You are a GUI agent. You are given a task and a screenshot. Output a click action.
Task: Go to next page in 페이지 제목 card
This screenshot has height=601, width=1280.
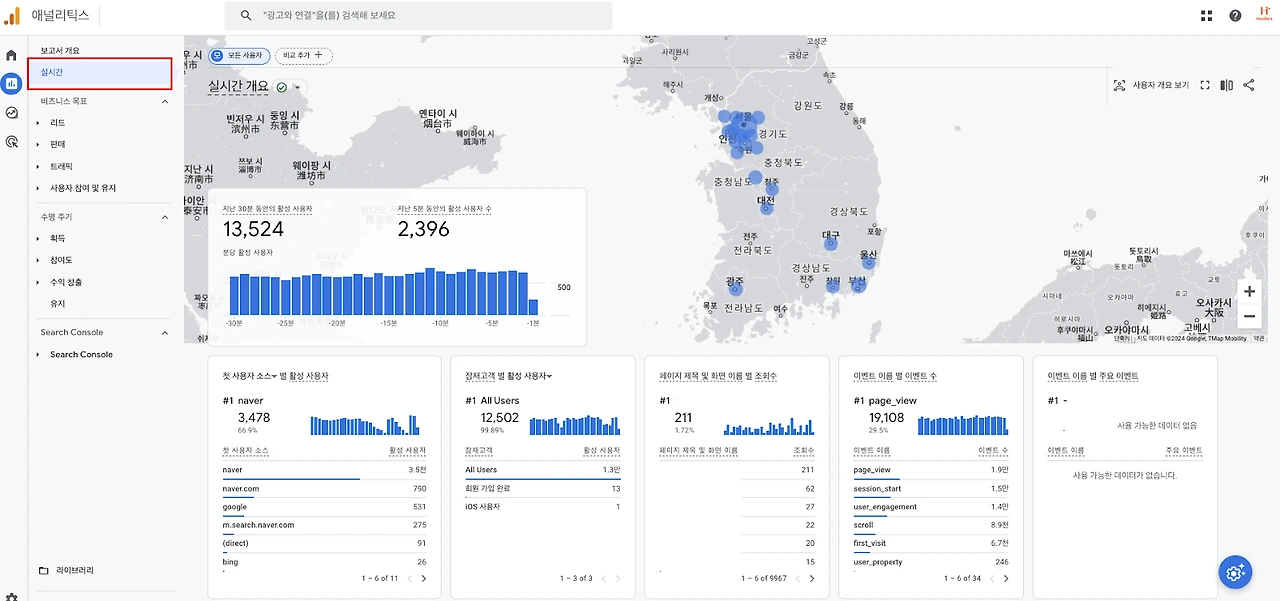[811, 578]
